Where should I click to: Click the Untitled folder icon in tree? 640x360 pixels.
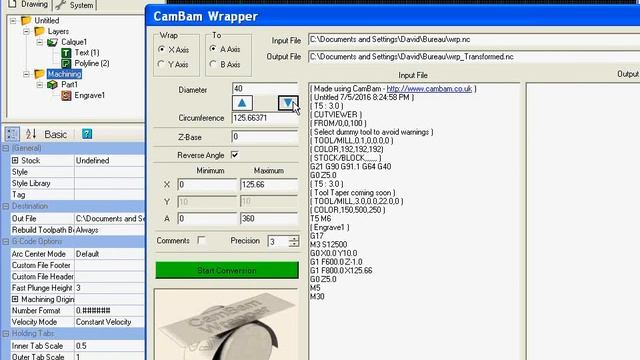26,20
